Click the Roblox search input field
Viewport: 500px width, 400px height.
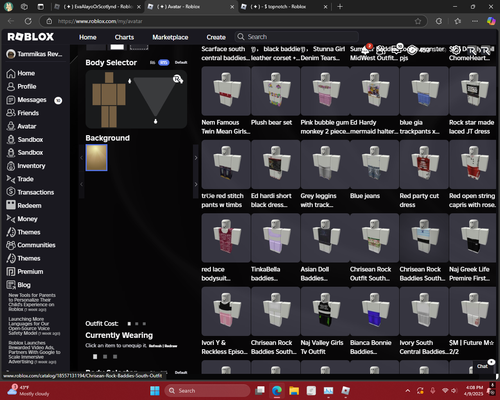[x=297, y=37]
